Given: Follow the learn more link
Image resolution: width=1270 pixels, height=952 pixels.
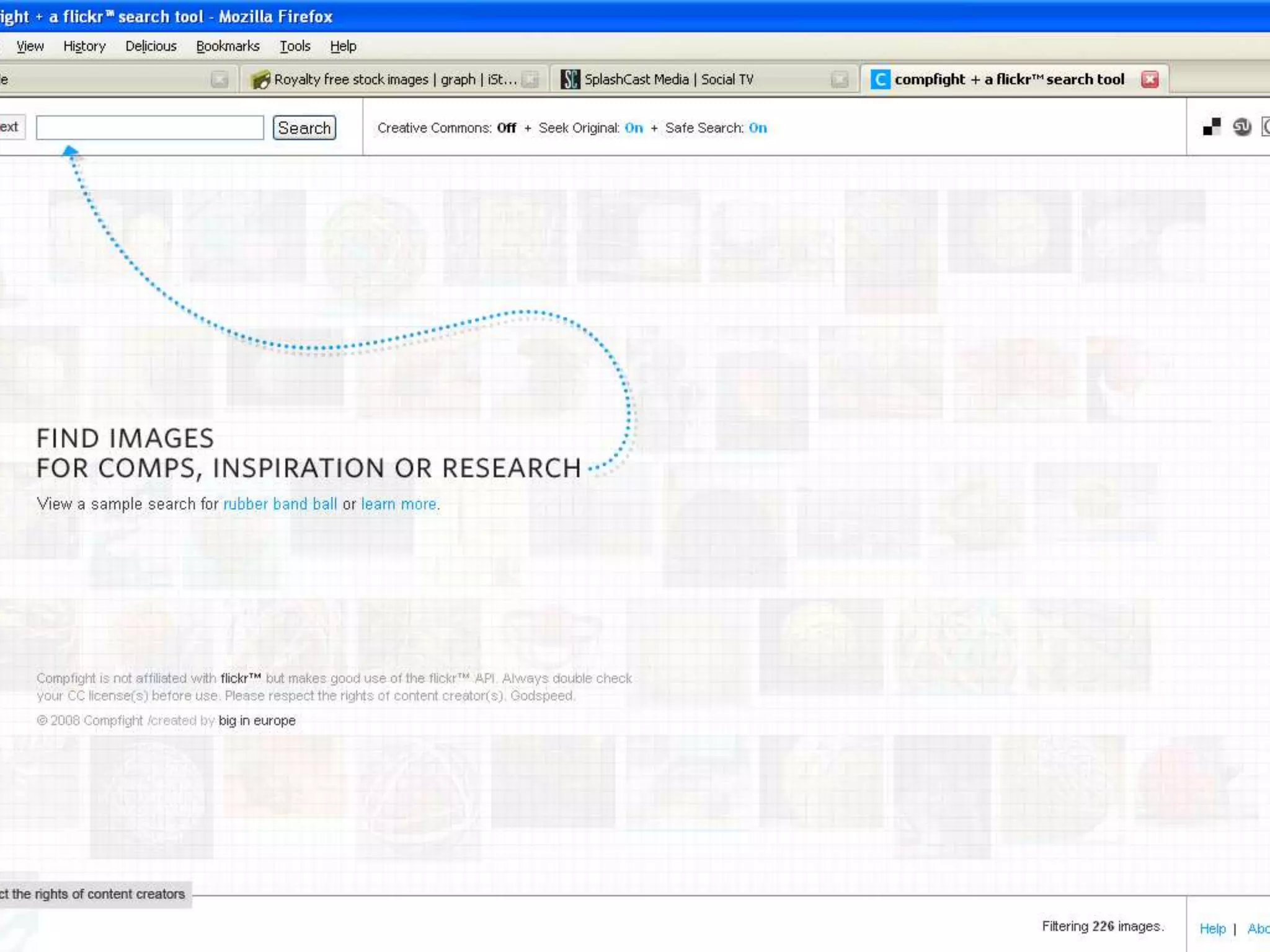Looking at the screenshot, I should pos(399,504).
